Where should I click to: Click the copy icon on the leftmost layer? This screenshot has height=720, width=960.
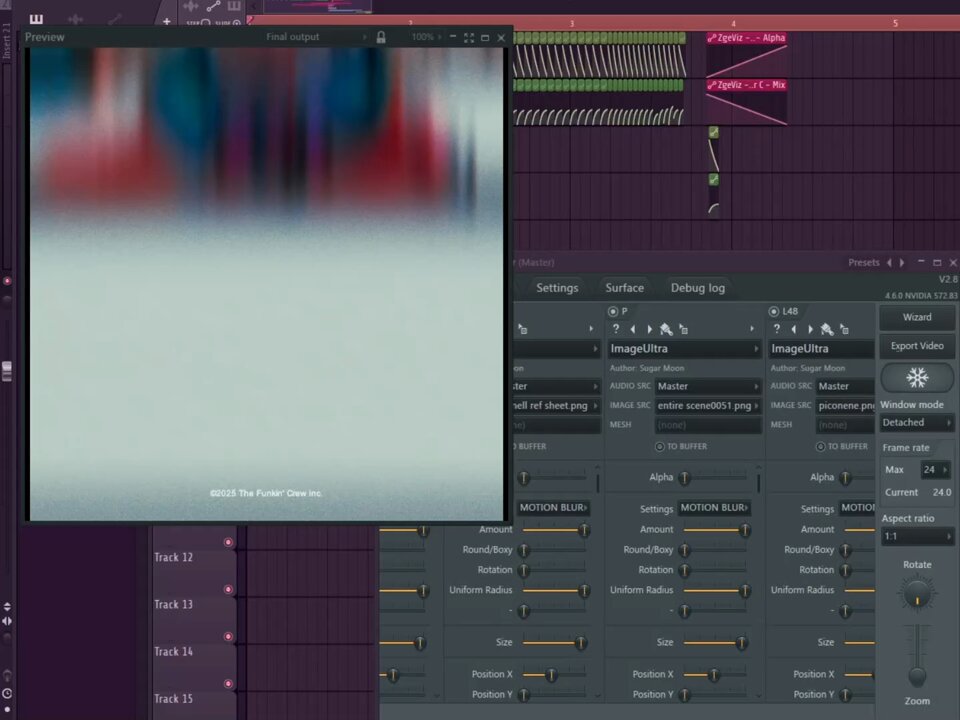(523, 329)
